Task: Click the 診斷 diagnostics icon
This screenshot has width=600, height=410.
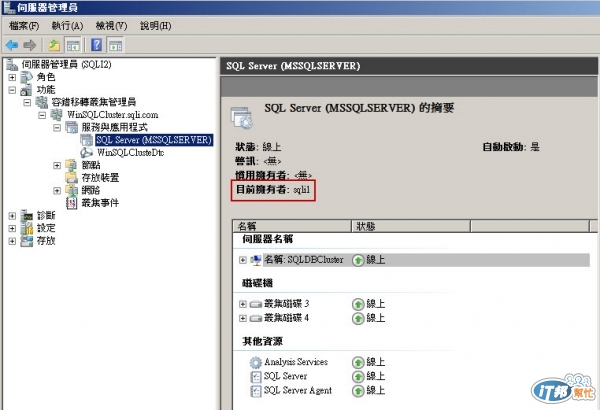Action: [26, 216]
